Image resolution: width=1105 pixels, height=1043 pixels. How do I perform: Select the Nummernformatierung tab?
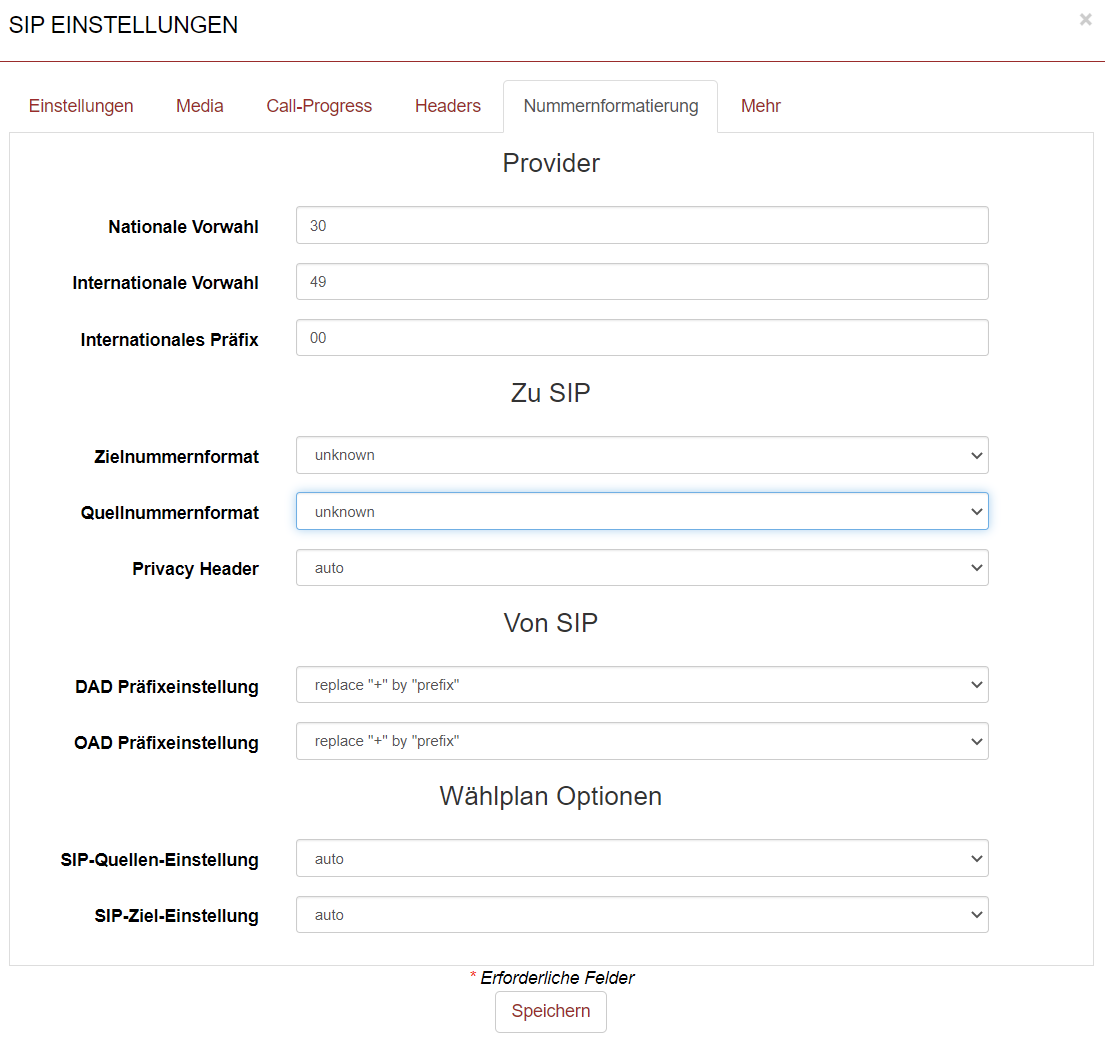[x=610, y=105]
